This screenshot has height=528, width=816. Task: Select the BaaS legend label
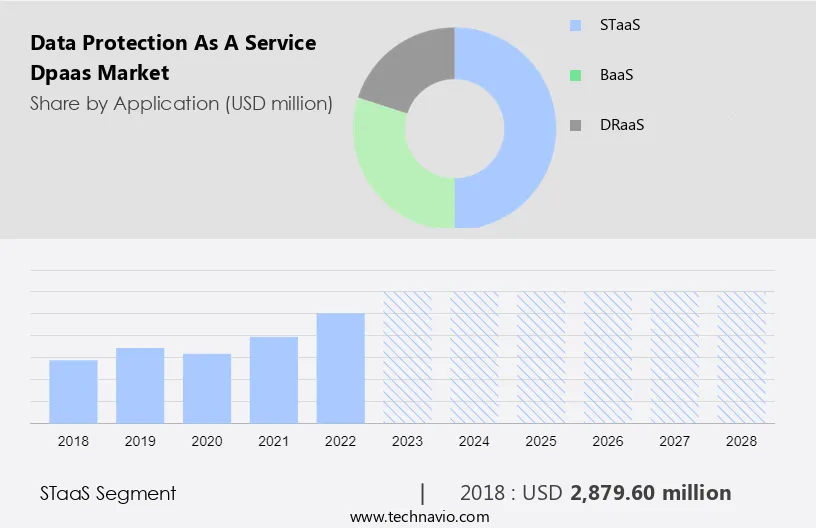tap(617, 75)
